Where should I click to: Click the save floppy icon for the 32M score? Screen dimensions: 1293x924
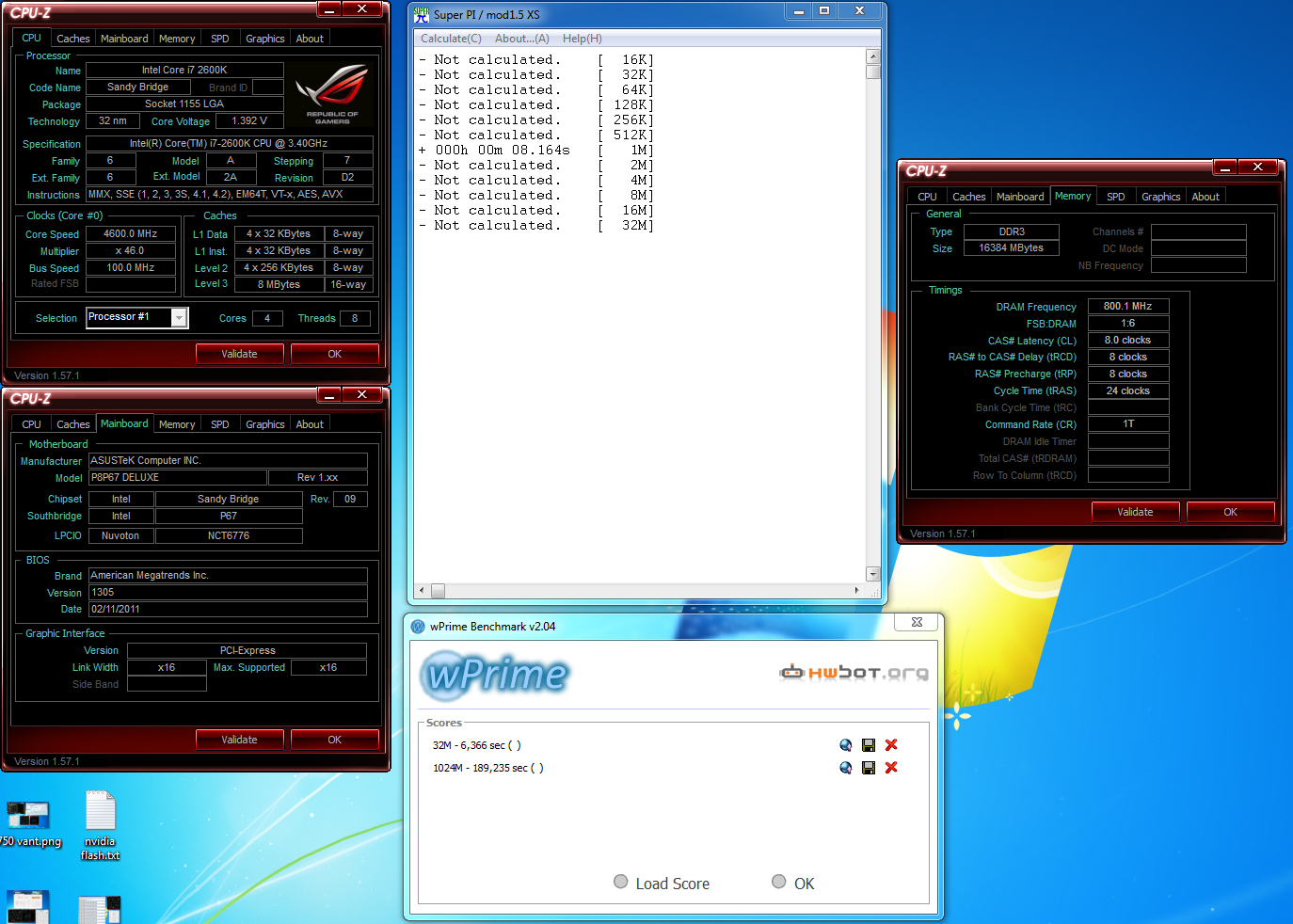pyautogui.click(x=869, y=745)
